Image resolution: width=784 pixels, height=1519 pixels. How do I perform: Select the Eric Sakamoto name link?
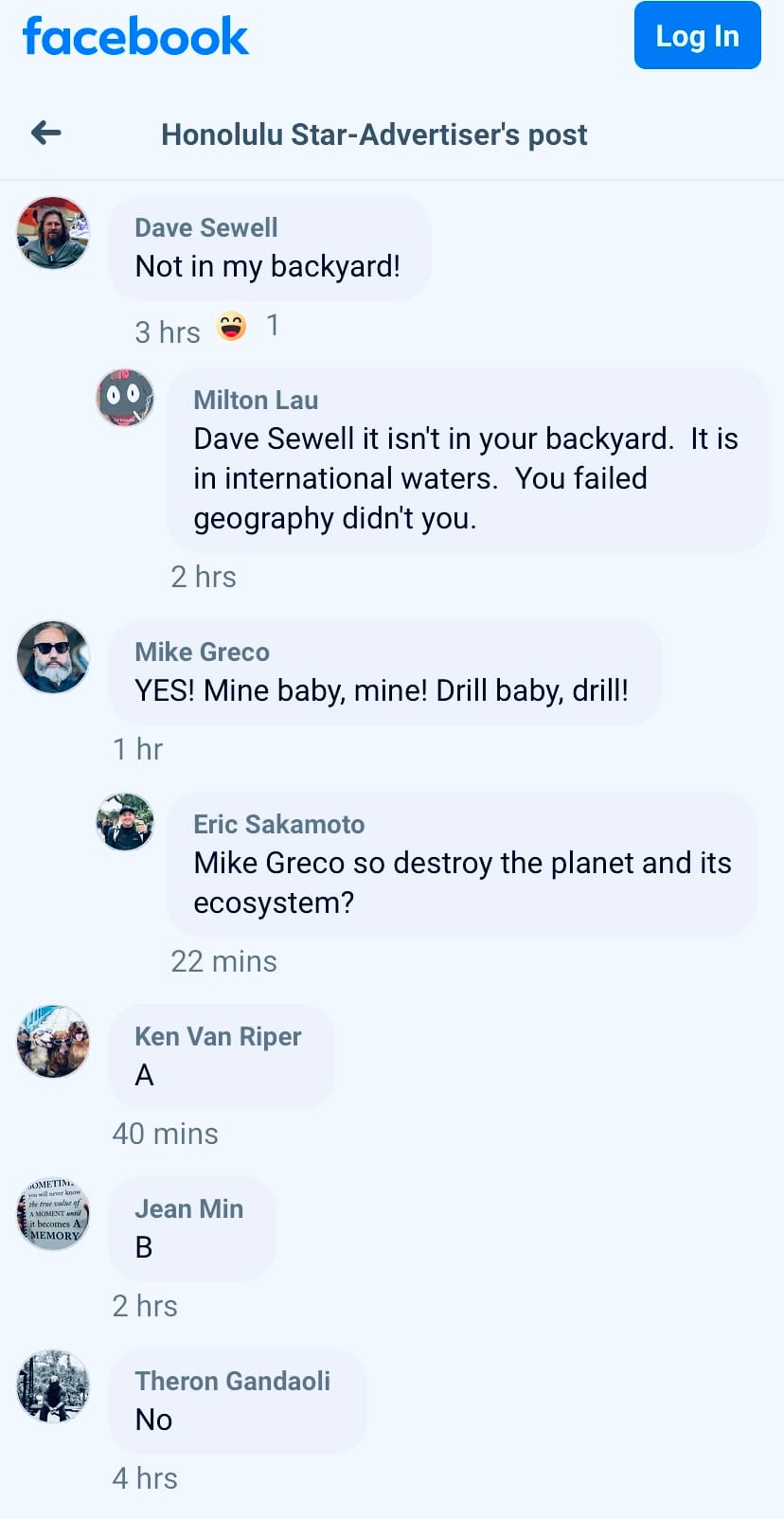(279, 824)
